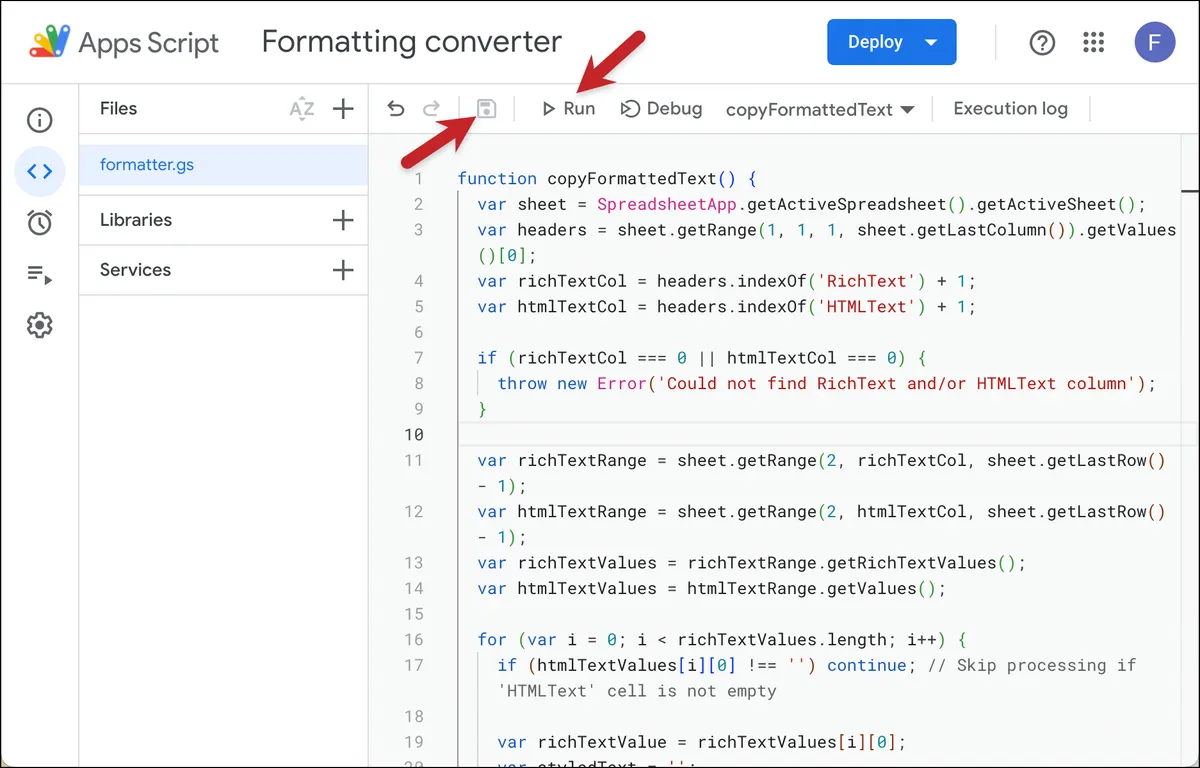Click 'var htmlTextRange' on line 12
Screen dimensions: 1200x768
click(562, 512)
